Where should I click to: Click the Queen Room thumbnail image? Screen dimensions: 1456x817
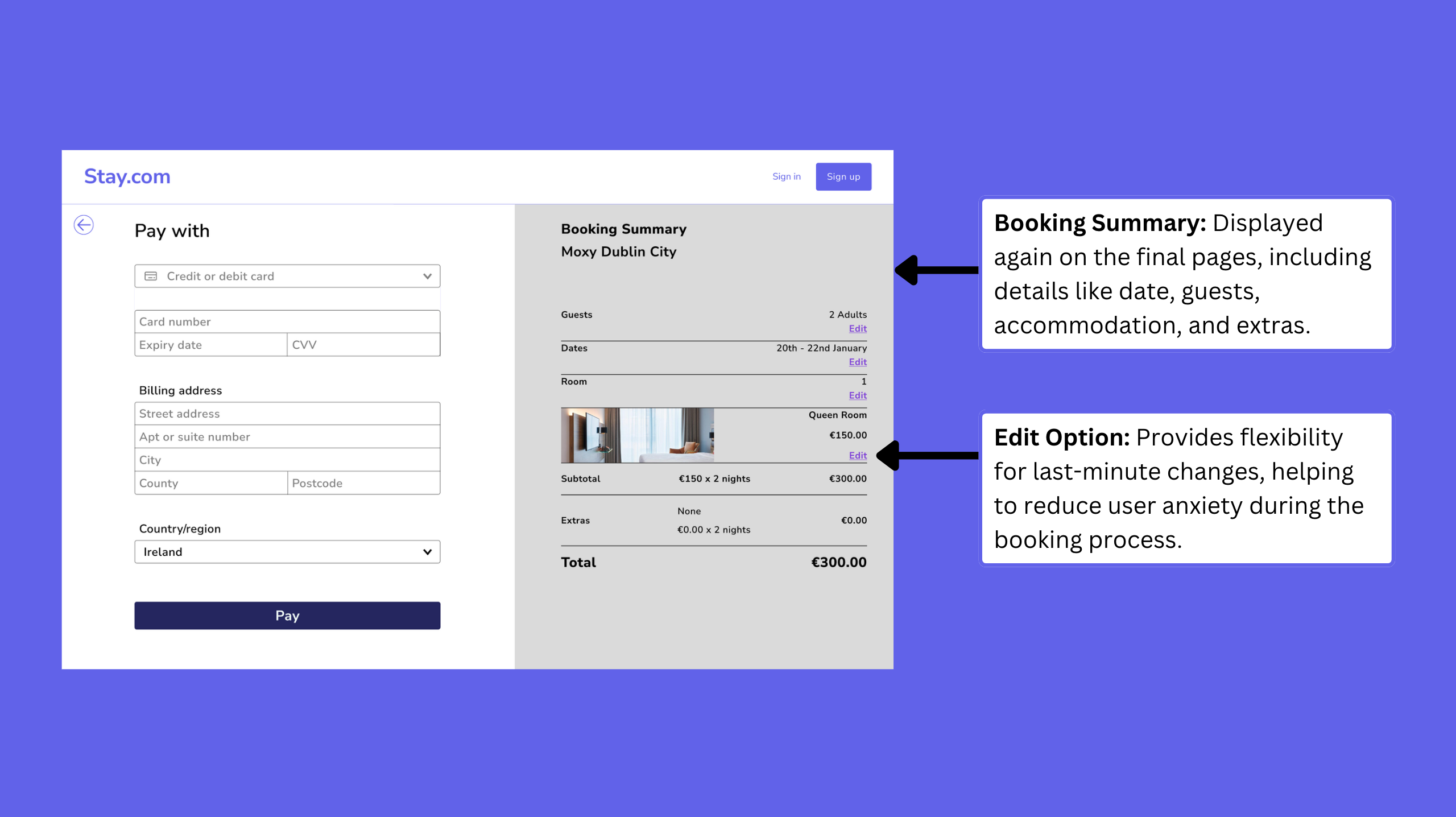(x=637, y=434)
